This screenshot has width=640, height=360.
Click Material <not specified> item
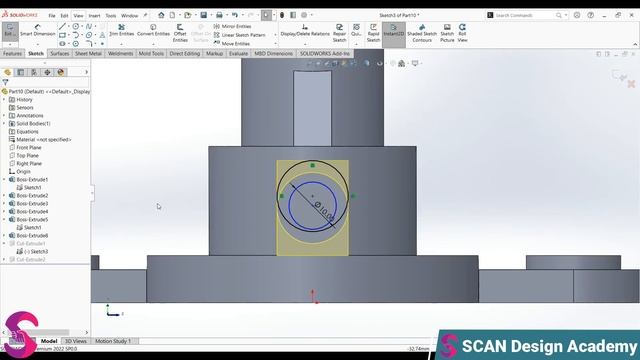point(44,140)
